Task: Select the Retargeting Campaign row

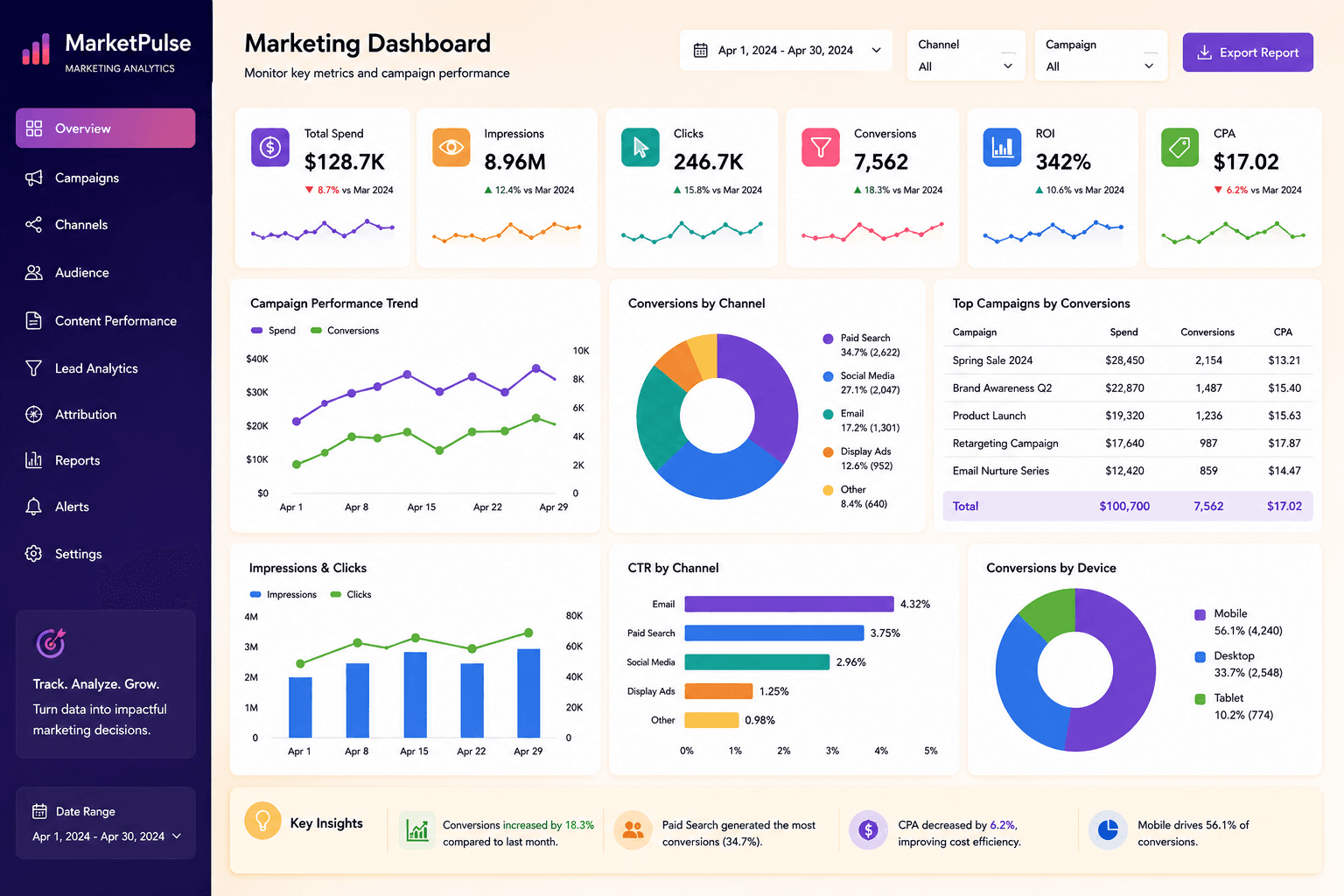Action: [x=1127, y=444]
